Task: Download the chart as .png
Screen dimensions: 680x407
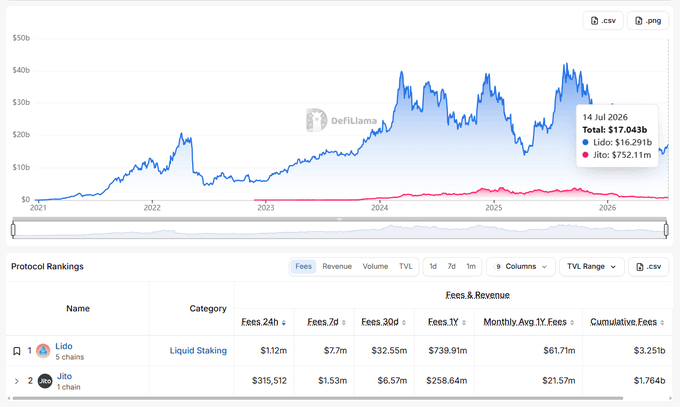Action: coord(647,20)
